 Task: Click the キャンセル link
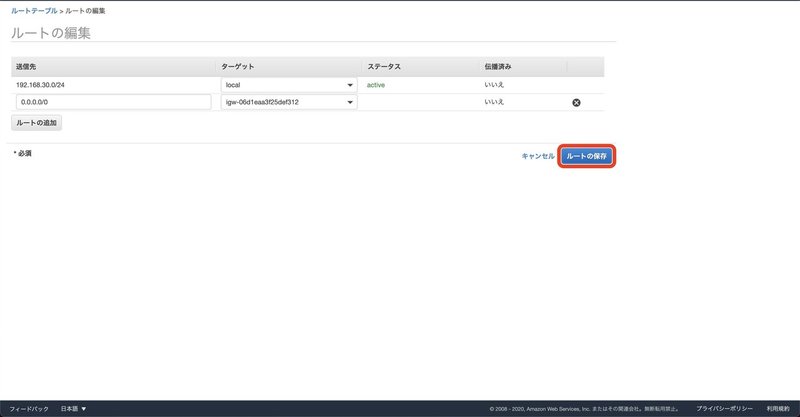pyautogui.click(x=538, y=156)
